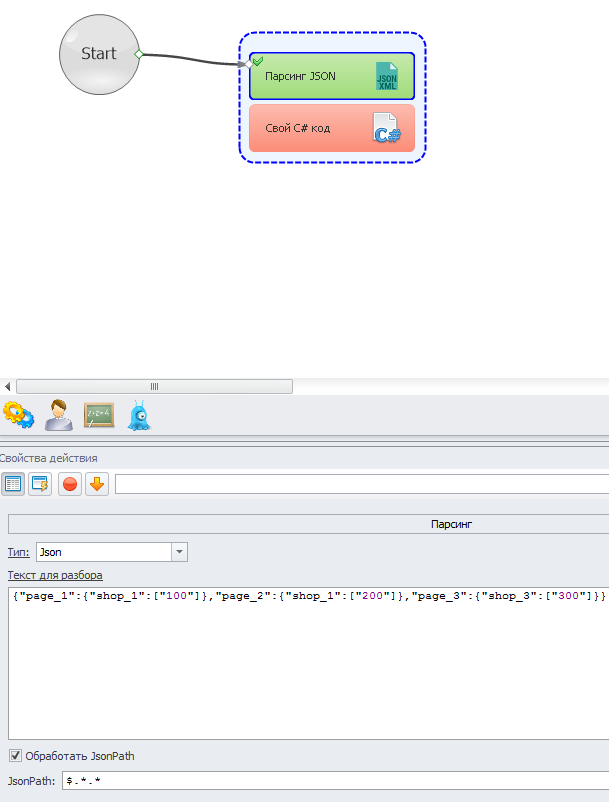Click the Парсинг section header
Screen dimensions: 609x802
pos(450,524)
